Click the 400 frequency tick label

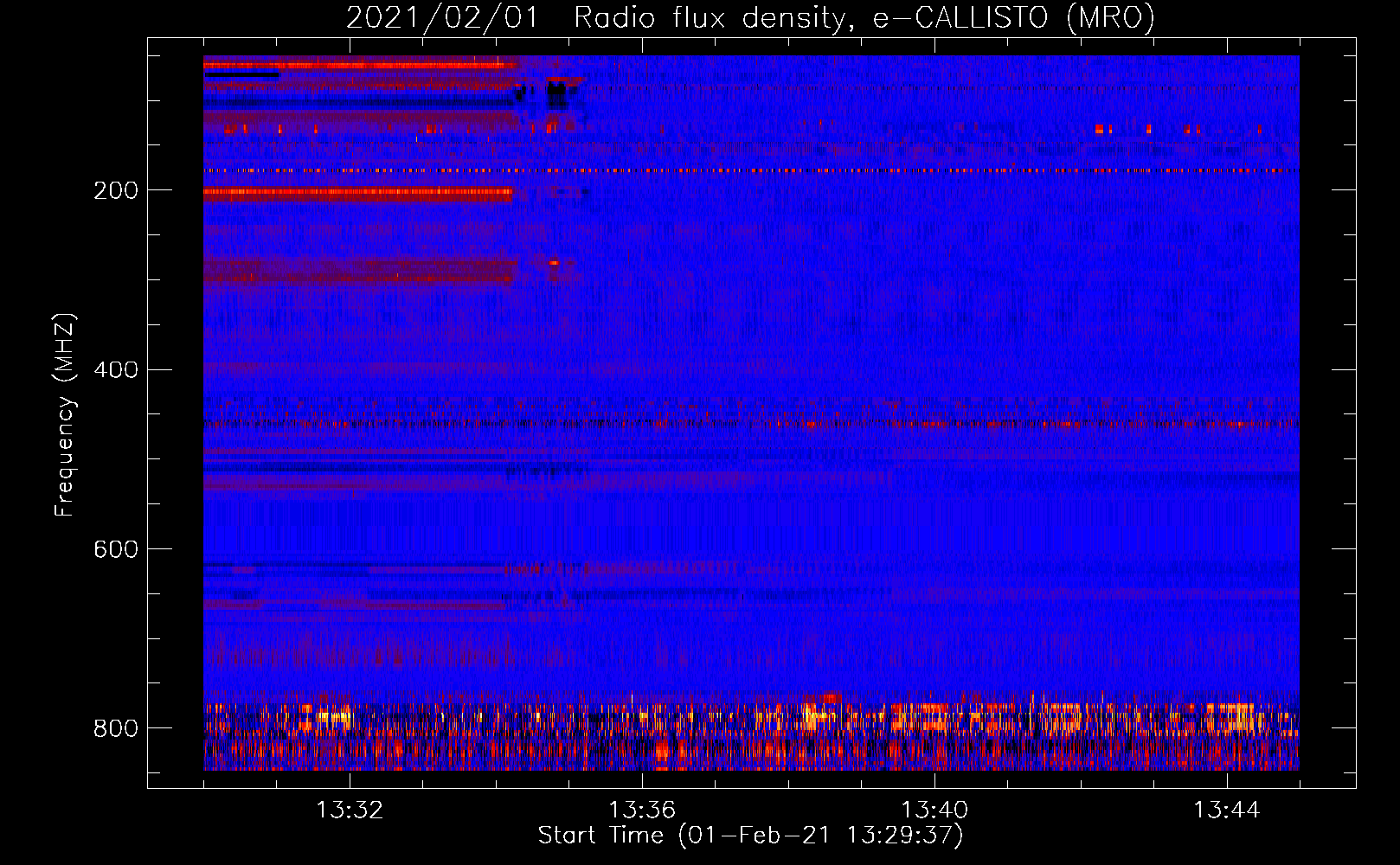(115, 370)
